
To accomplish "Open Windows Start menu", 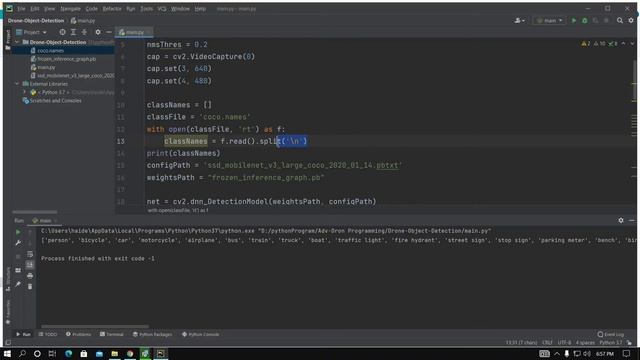I will (7, 353).
